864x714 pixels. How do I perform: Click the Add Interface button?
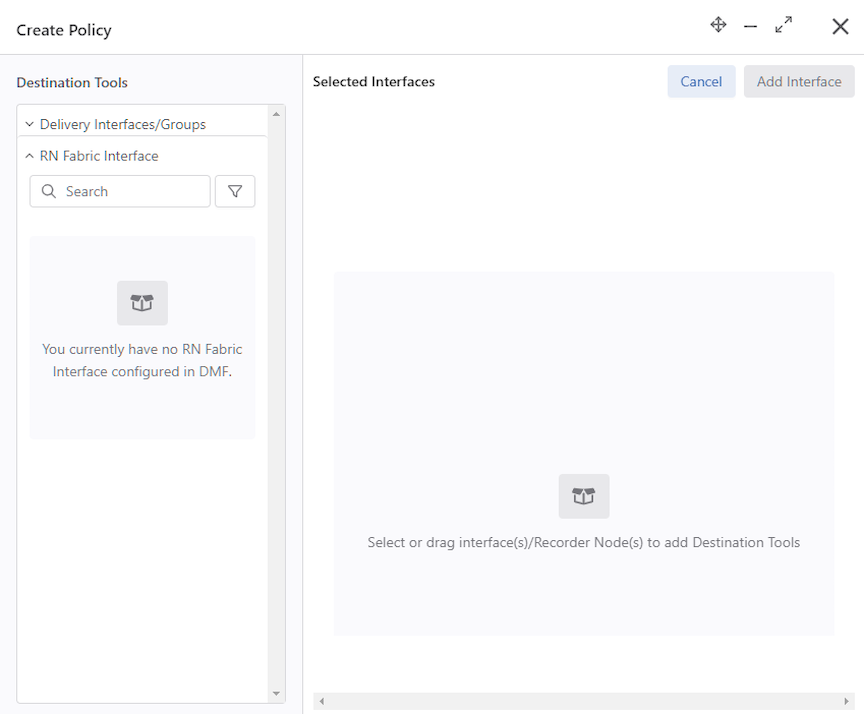pyautogui.click(x=799, y=82)
